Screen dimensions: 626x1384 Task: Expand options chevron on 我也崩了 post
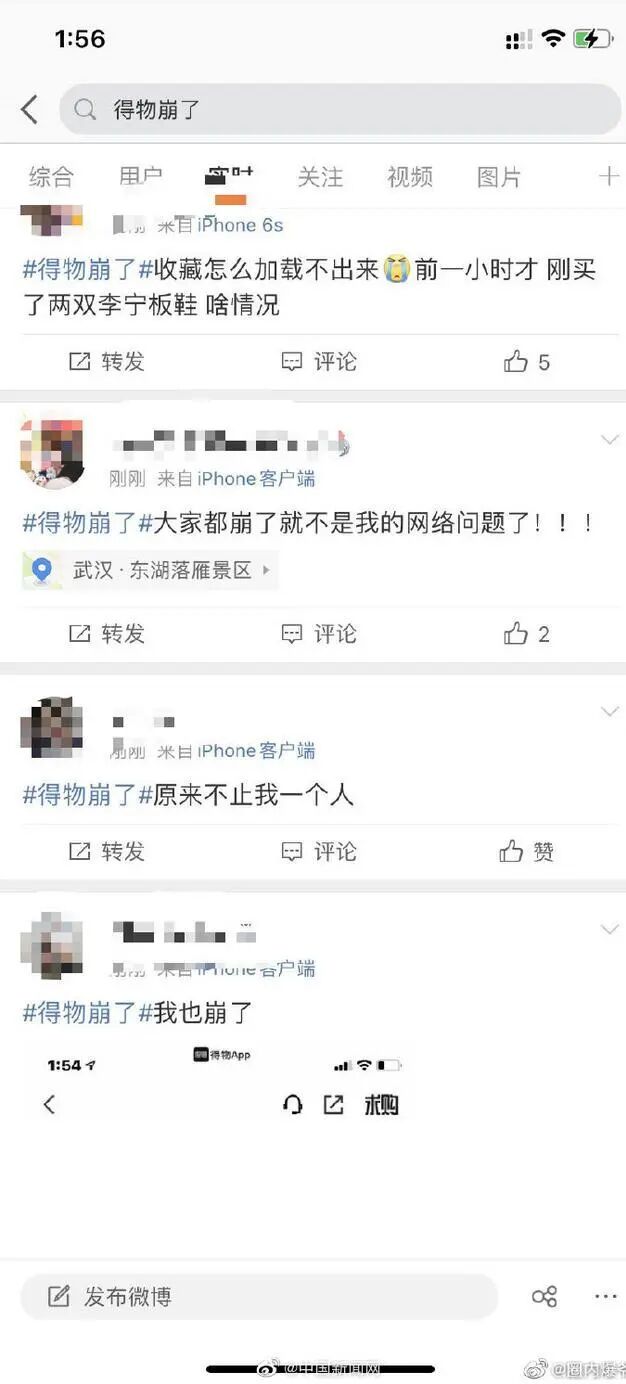point(609,929)
